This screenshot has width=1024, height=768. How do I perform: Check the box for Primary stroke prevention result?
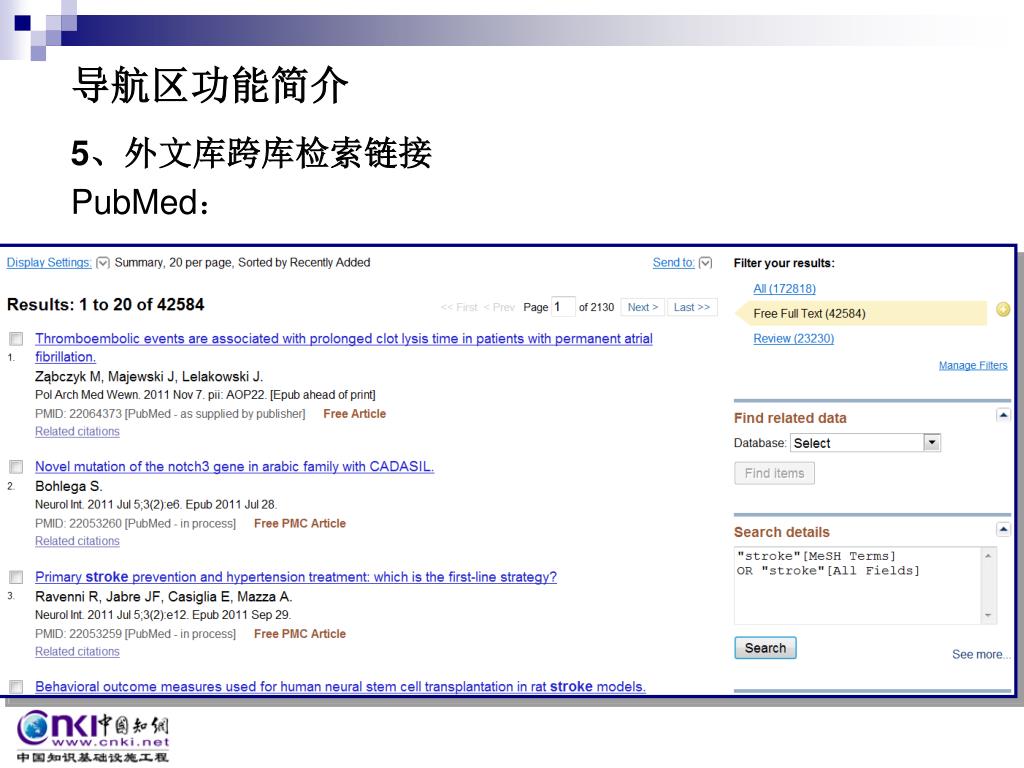tap(16, 577)
